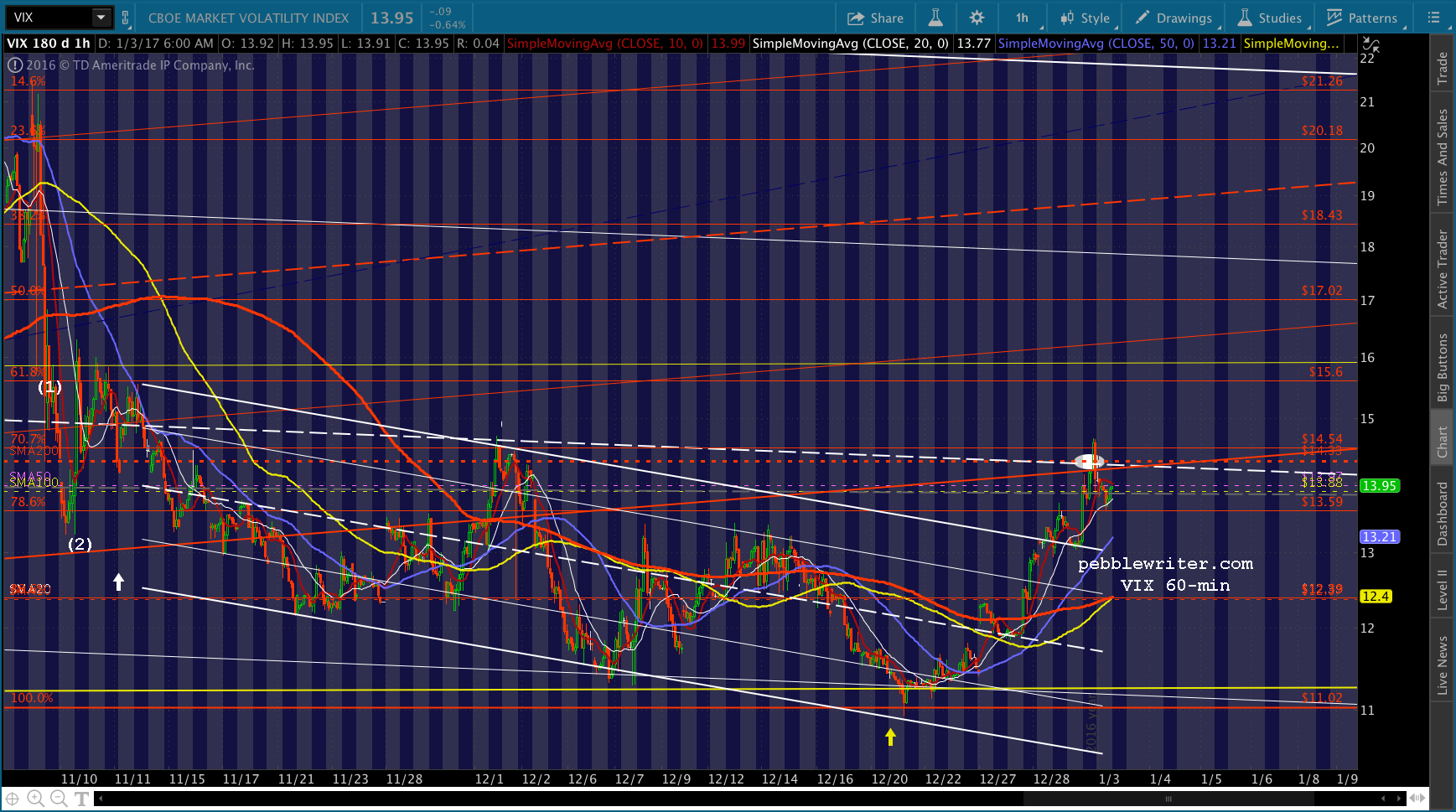Click the flask Edit Studies icon
This screenshot has width=1456, height=812.
935,18
